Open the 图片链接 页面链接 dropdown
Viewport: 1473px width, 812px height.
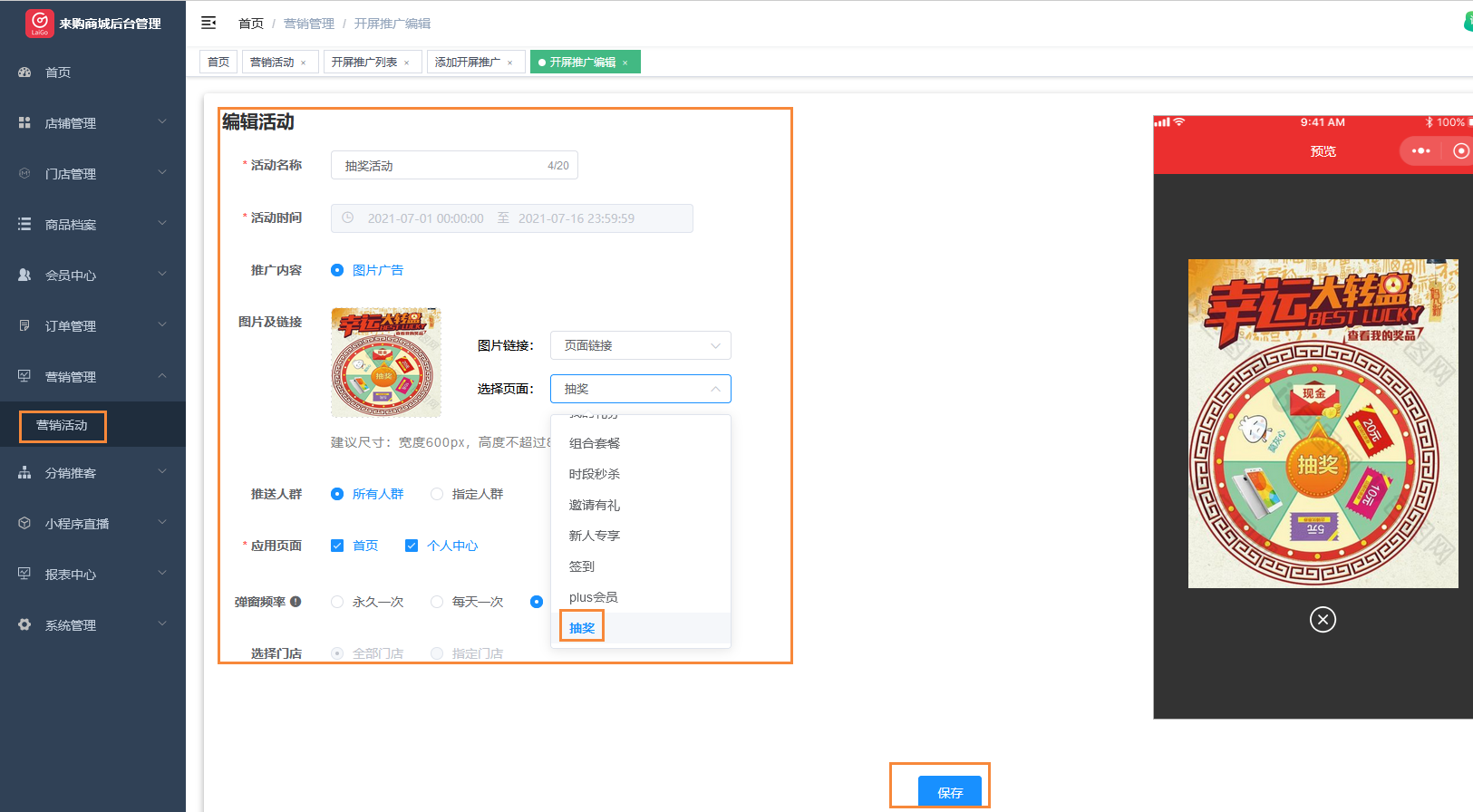click(x=640, y=345)
